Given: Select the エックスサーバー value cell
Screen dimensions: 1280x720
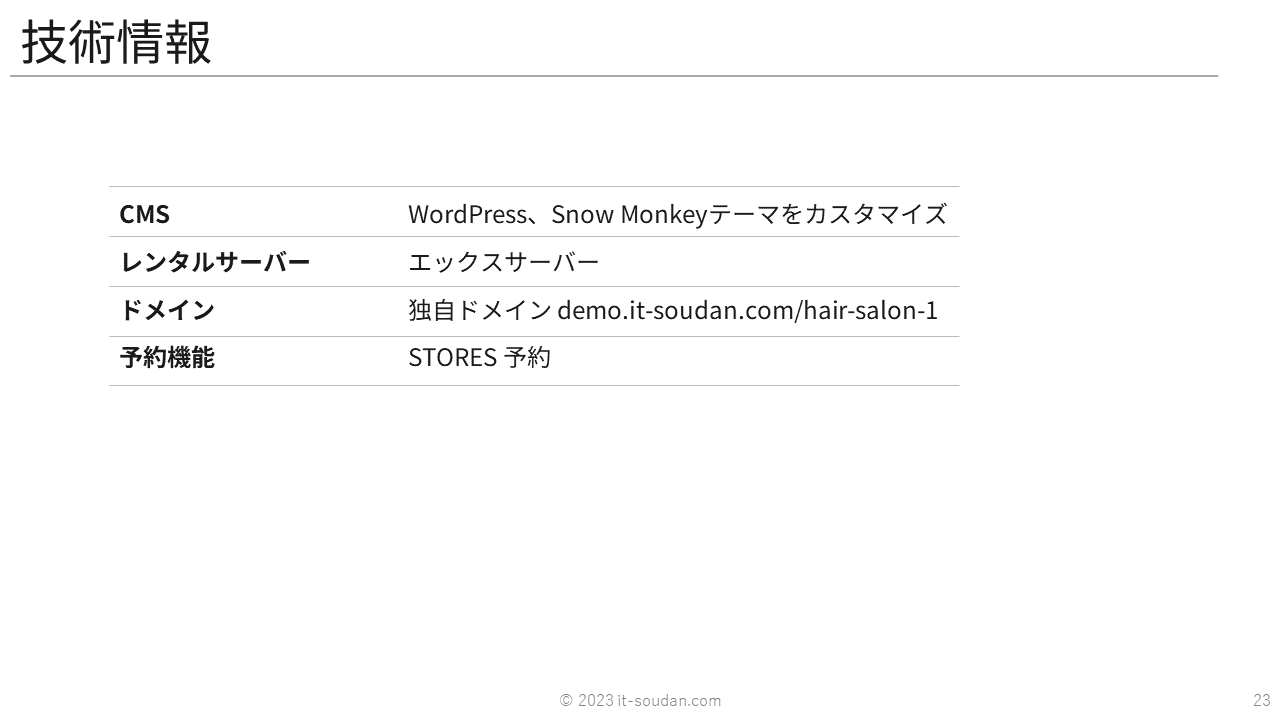Looking at the screenshot, I should (x=503, y=262).
